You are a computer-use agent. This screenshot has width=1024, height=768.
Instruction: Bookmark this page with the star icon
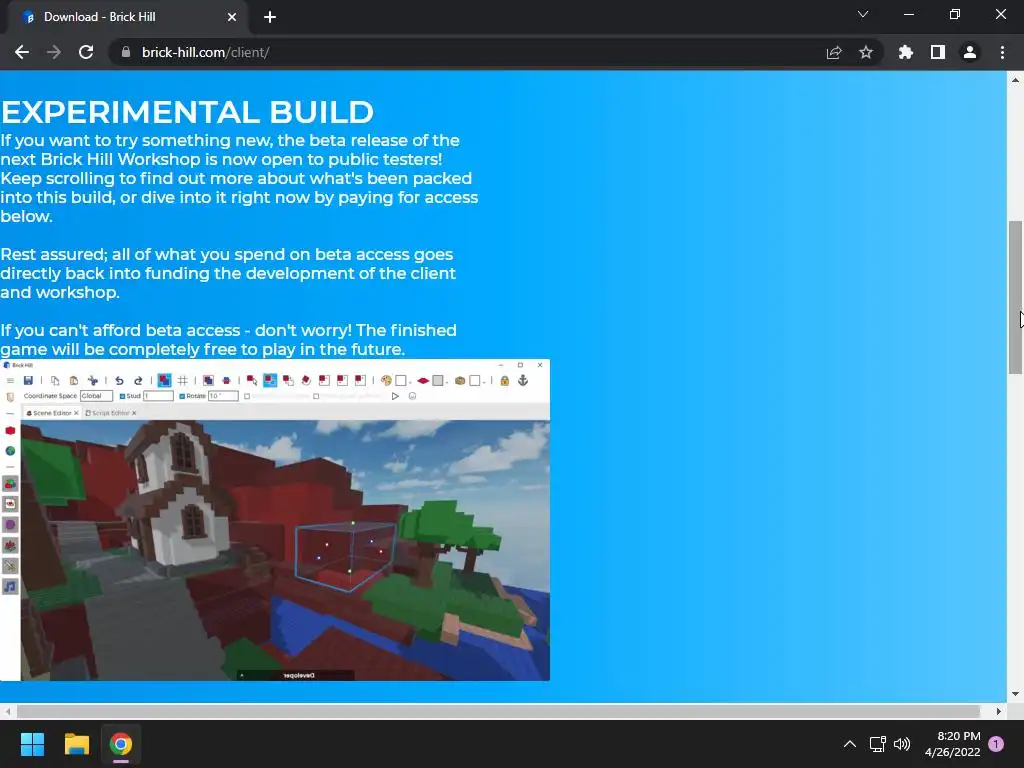(866, 52)
